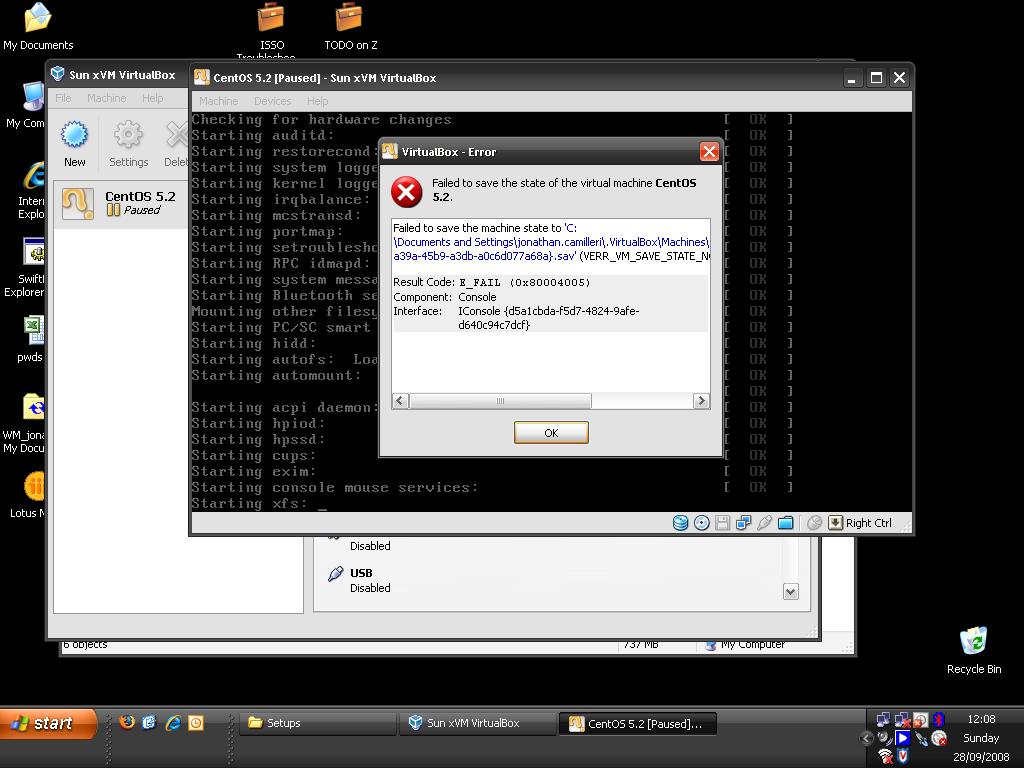
Task: Click the mouse capture indicator in VM status bar
Action: (x=814, y=523)
